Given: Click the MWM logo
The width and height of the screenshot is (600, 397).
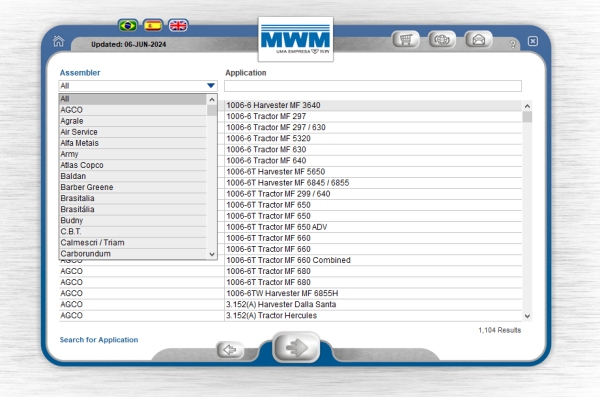Looking at the screenshot, I should pos(295,39).
